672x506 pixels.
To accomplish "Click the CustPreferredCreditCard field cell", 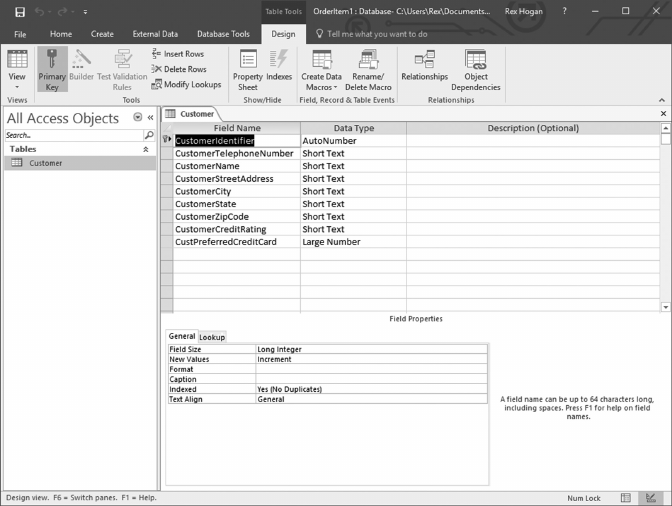I will pos(237,242).
